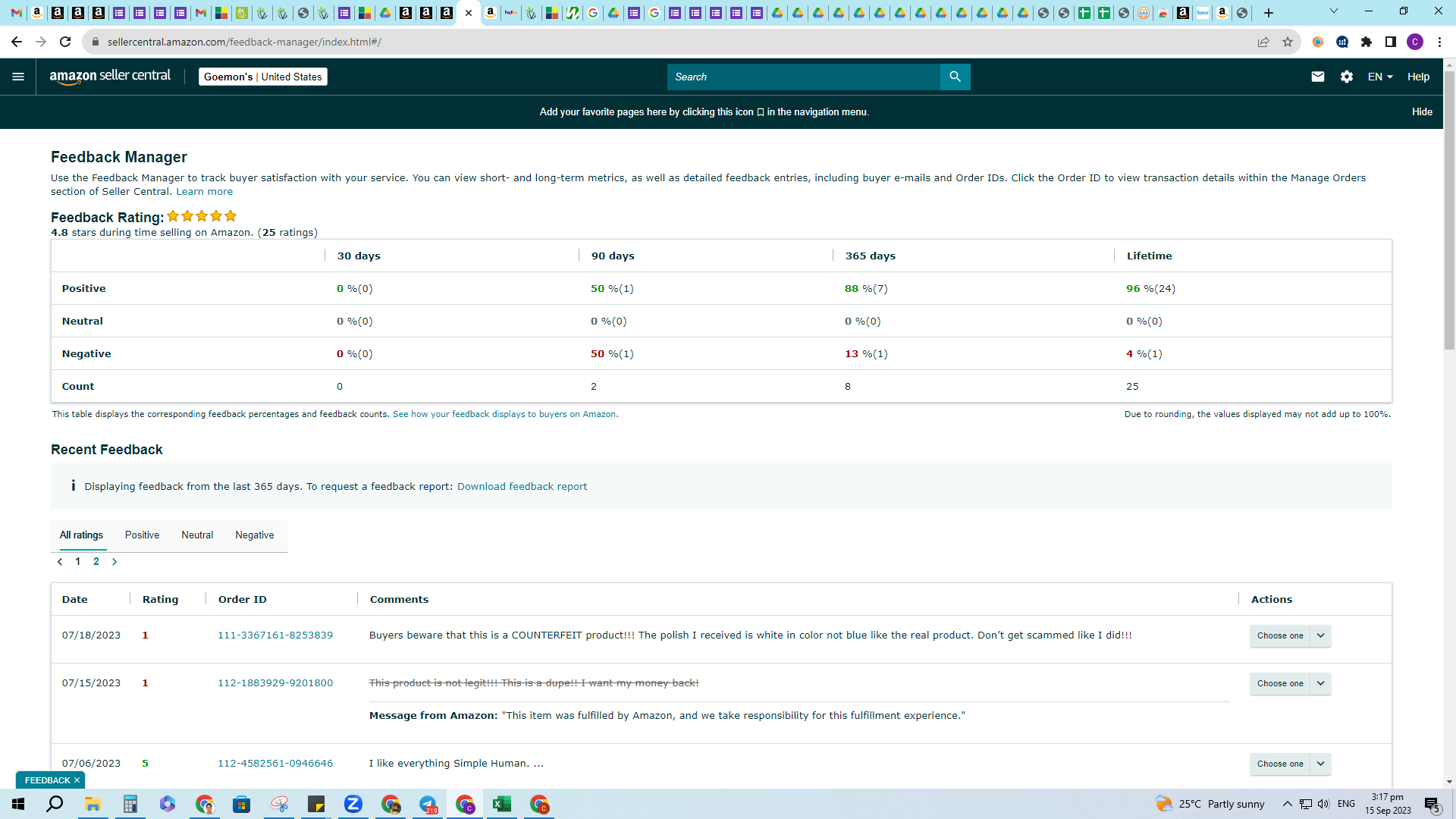Image resolution: width=1456 pixels, height=819 pixels.
Task: Click the page vertical scrollbar thumb
Action: (1449, 210)
